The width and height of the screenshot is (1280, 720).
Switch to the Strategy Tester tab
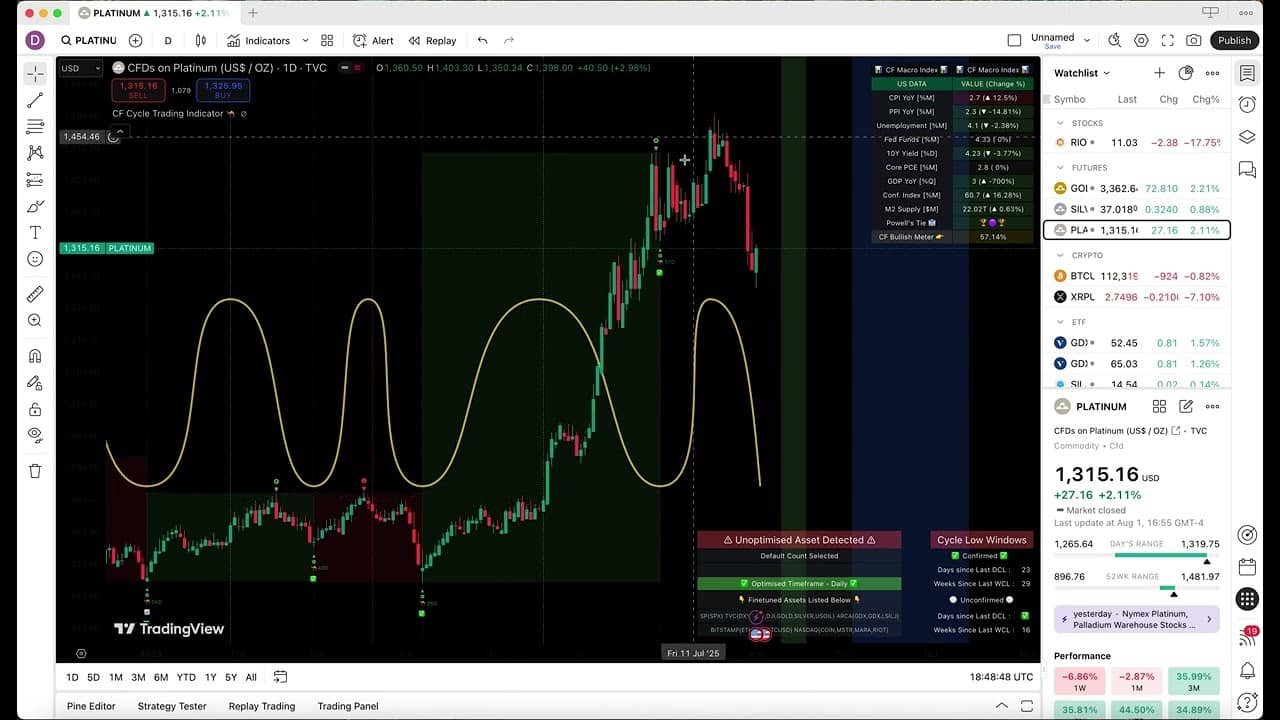pos(172,706)
